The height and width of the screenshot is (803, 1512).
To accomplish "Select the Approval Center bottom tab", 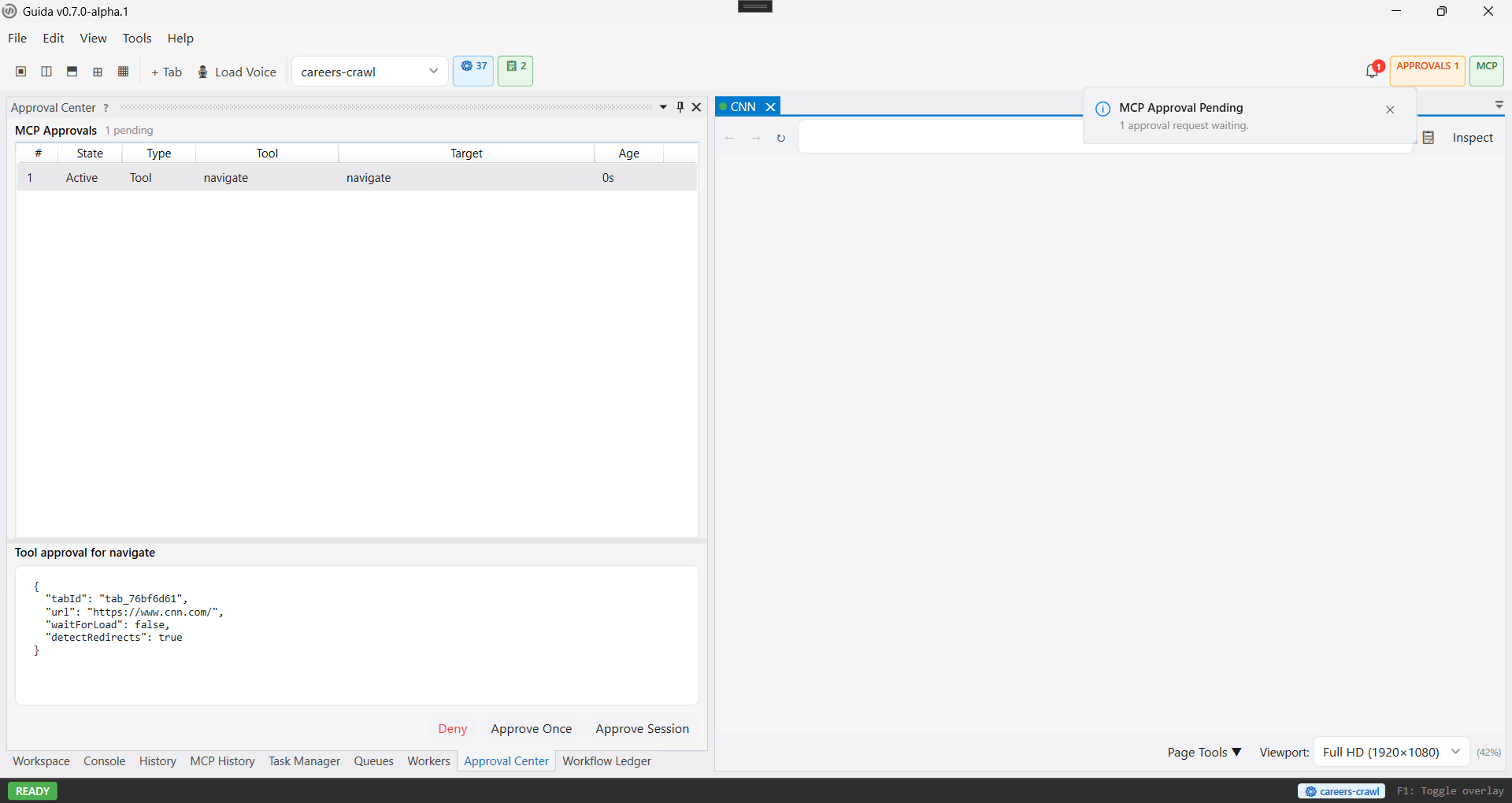I will click(506, 760).
